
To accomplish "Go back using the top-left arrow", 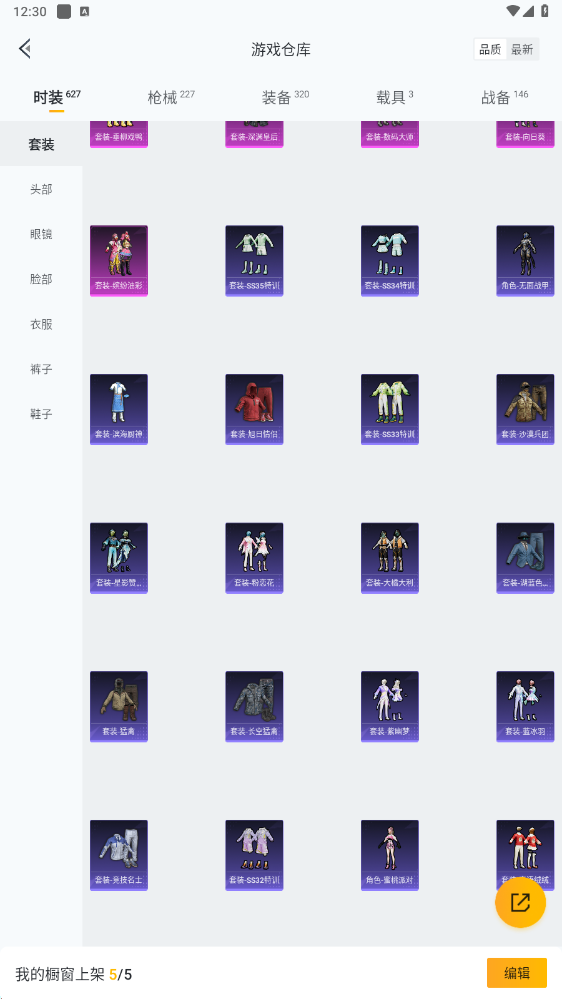I will [x=25, y=48].
